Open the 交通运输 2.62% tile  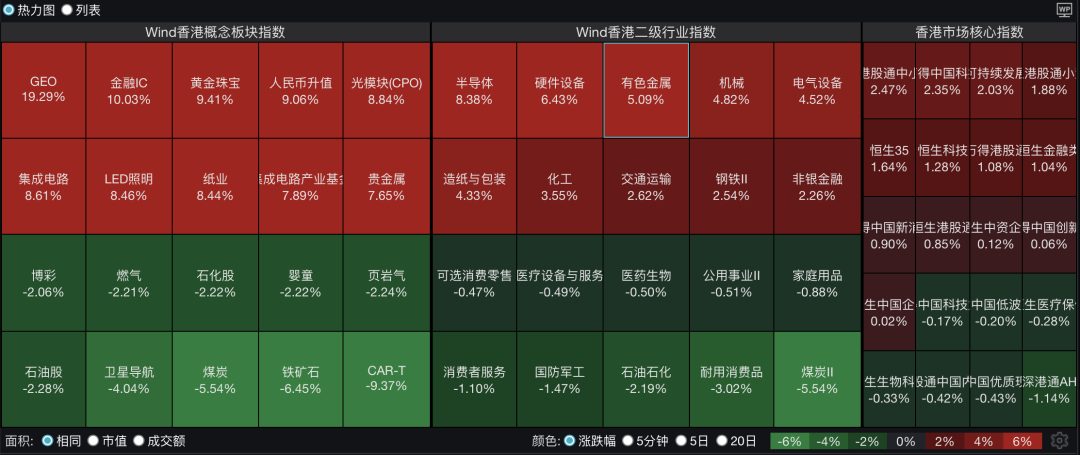pyautogui.click(x=646, y=187)
